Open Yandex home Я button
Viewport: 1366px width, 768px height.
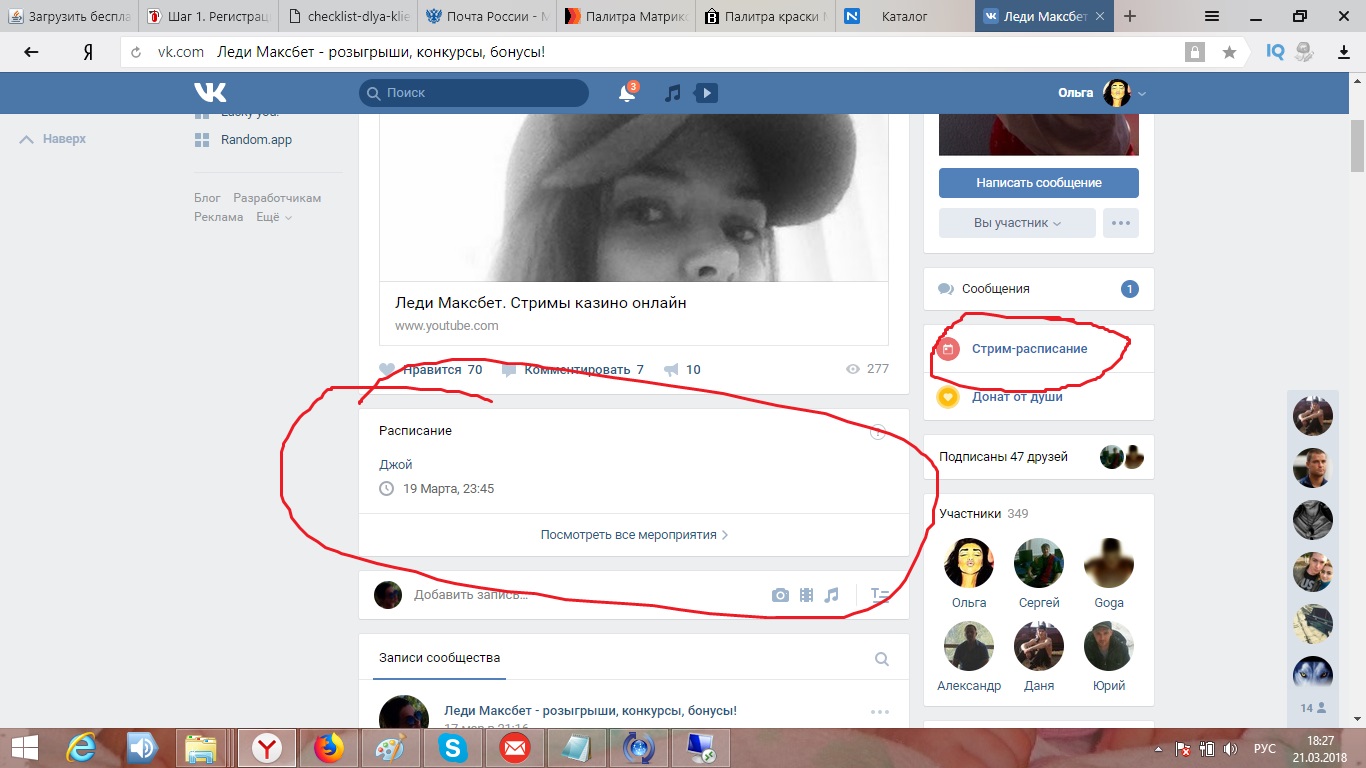88,52
